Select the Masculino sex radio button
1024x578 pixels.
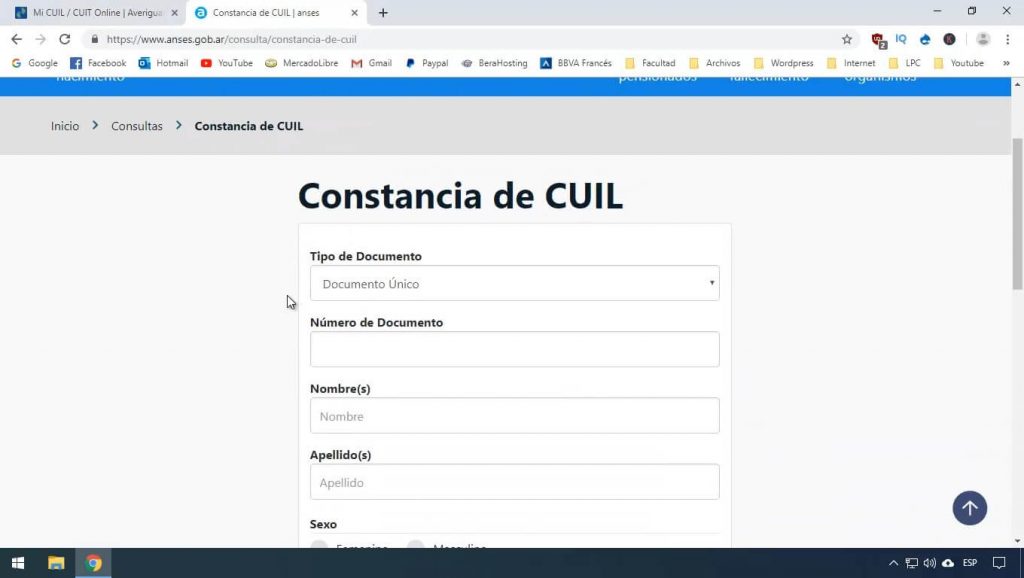(414, 547)
